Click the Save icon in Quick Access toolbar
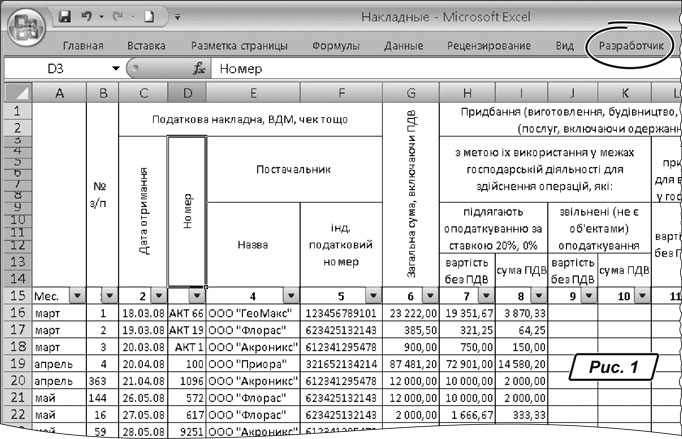The width and height of the screenshot is (682, 439). point(65,17)
